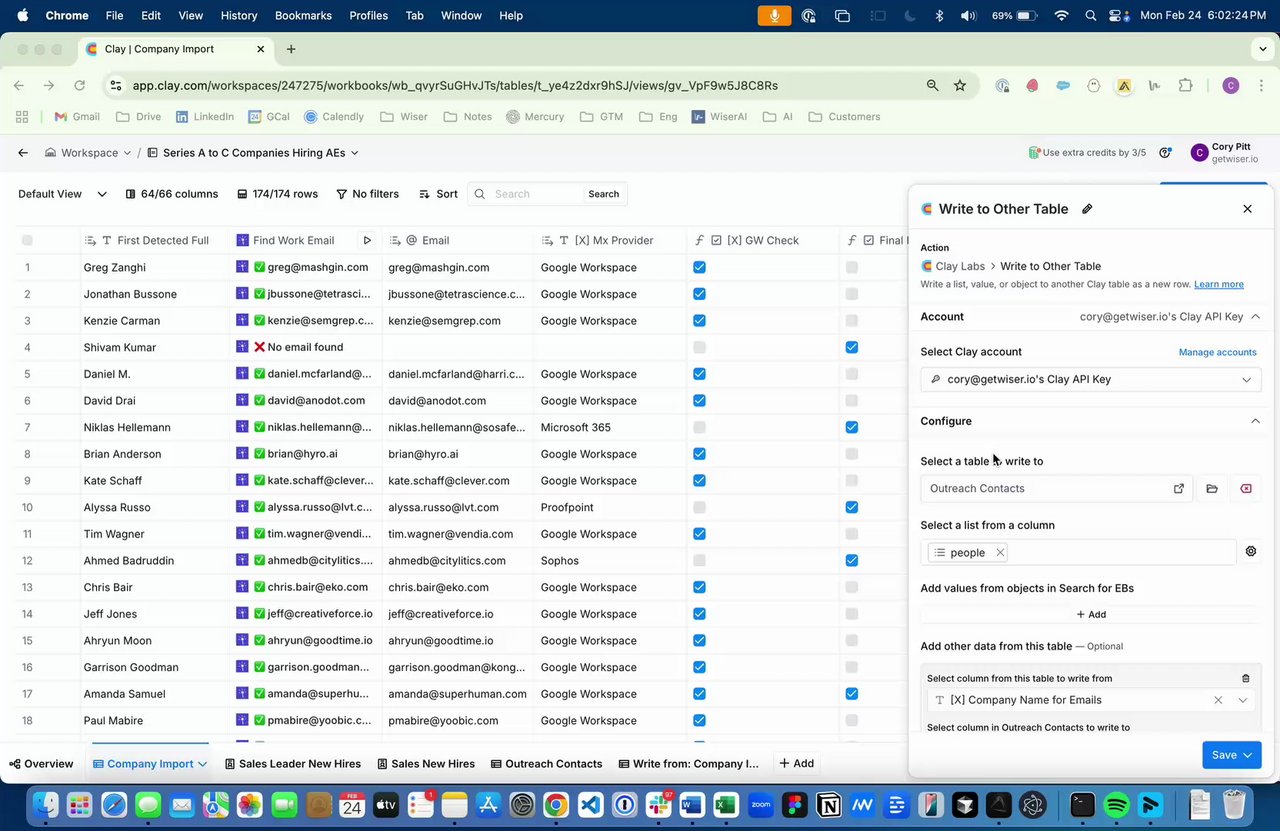Uncheck the Final column box for Amanda Samuel
The width and height of the screenshot is (1280, 831).
tap(851, 694)
